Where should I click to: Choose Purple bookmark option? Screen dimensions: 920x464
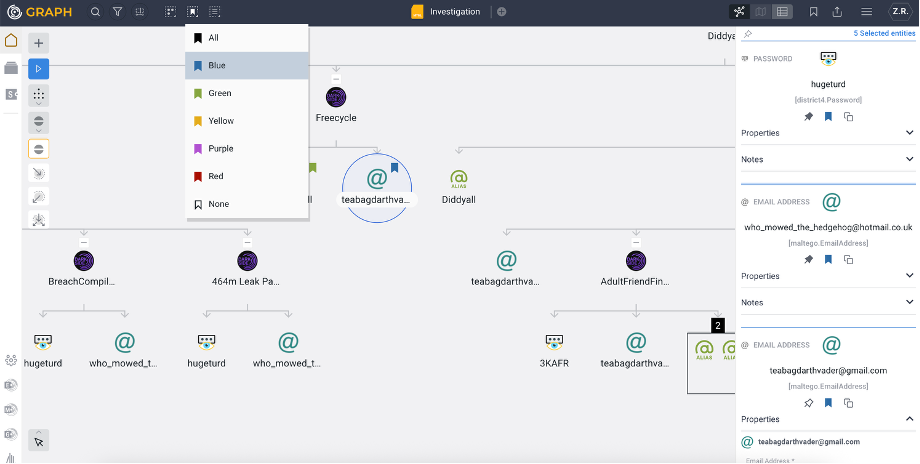[247, 148]
